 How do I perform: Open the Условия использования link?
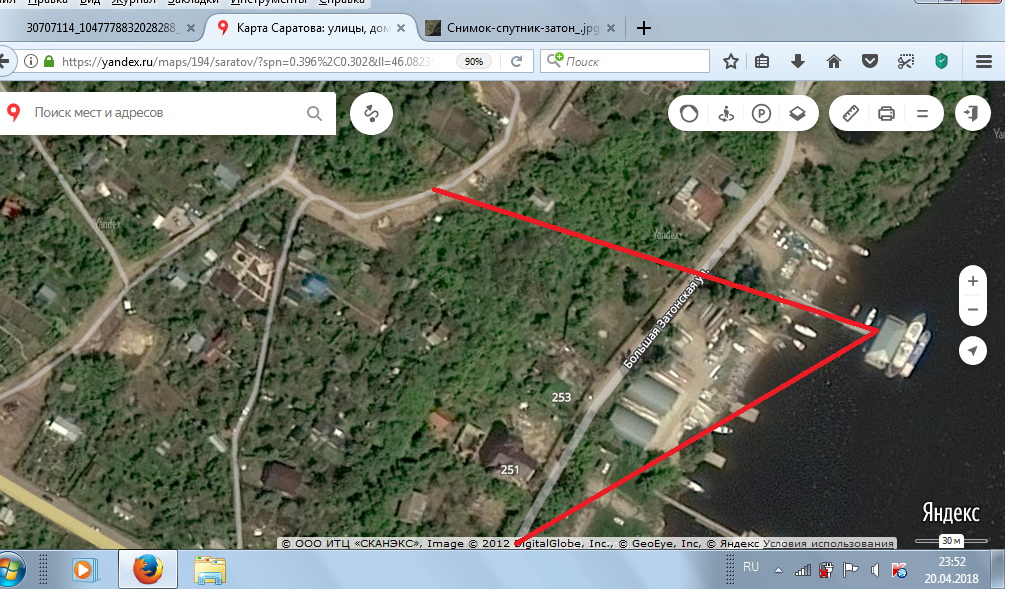tap(828, 544)
